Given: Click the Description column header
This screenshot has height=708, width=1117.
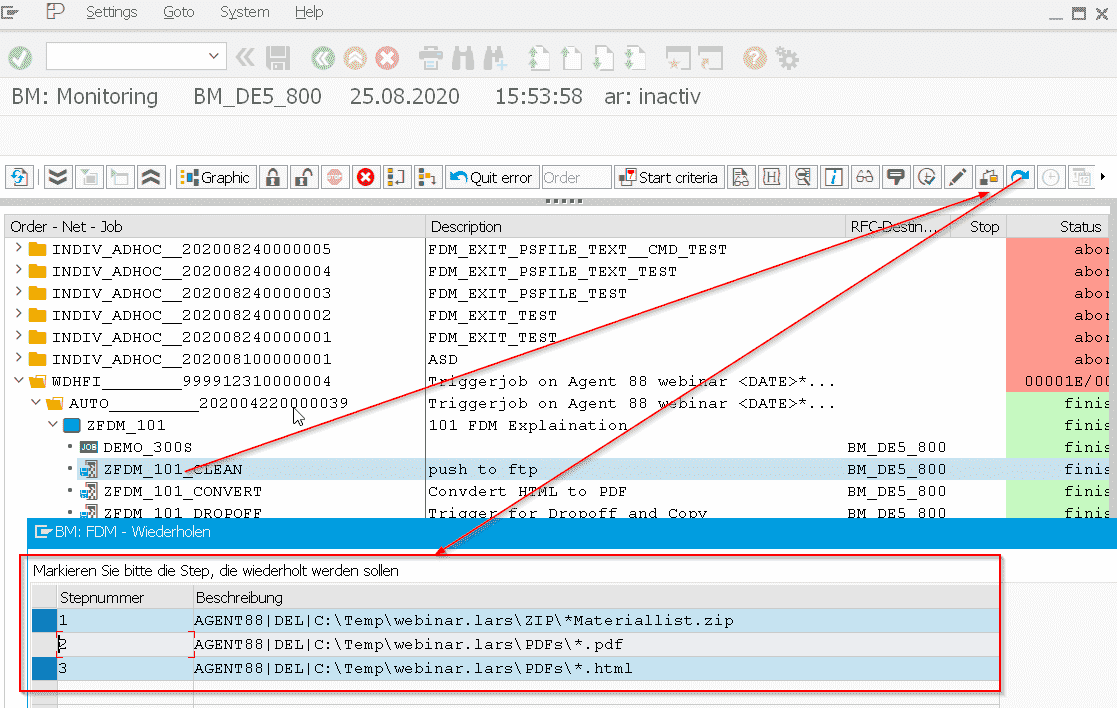Looking at the screenshot, I should point(635,227).
